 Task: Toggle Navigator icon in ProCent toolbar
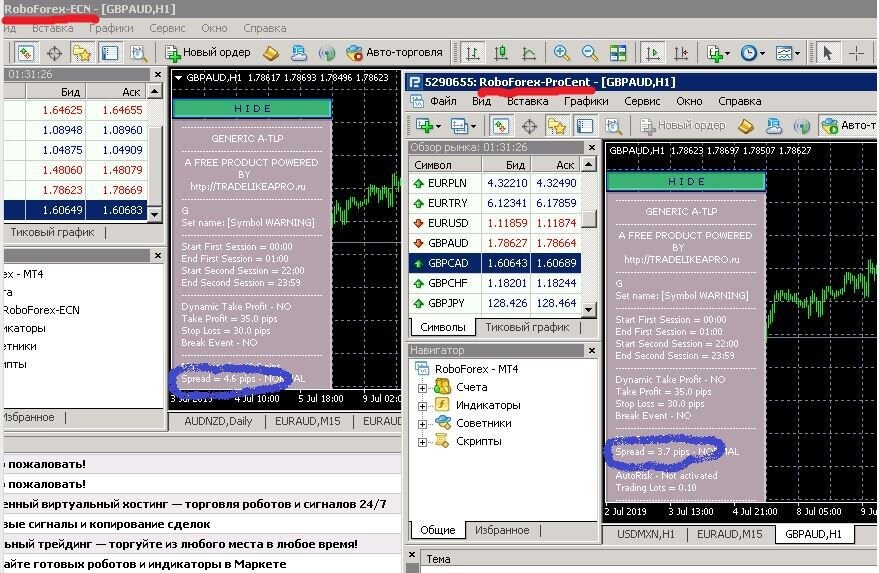tap(556, 126)
